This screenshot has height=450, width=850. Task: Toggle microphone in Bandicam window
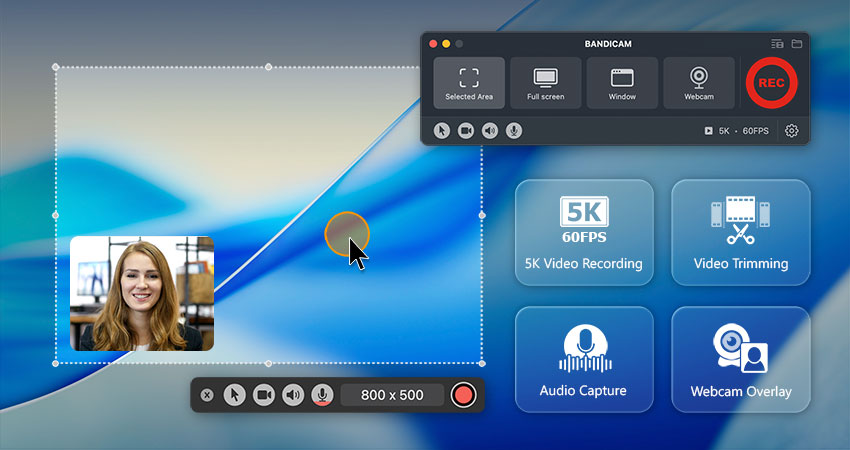pos(513,130)
